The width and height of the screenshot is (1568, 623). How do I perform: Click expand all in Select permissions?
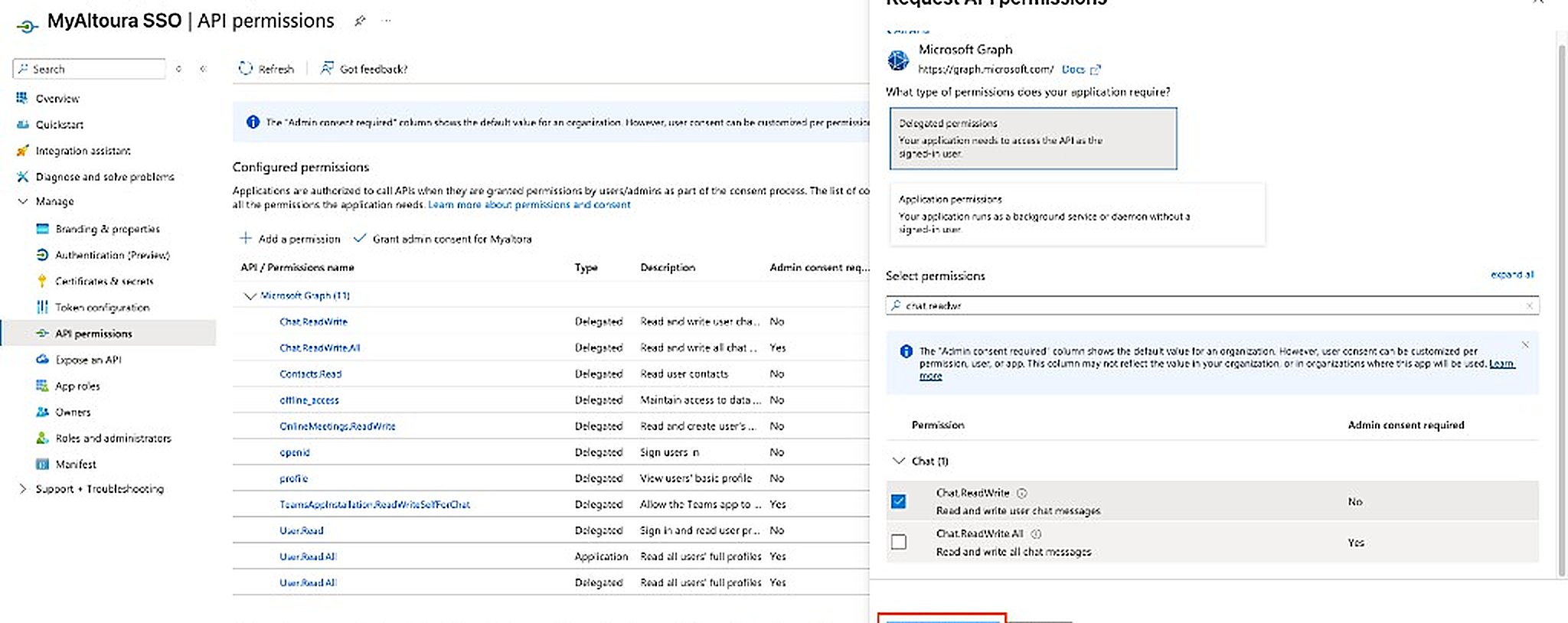(x=1511, y=275)
